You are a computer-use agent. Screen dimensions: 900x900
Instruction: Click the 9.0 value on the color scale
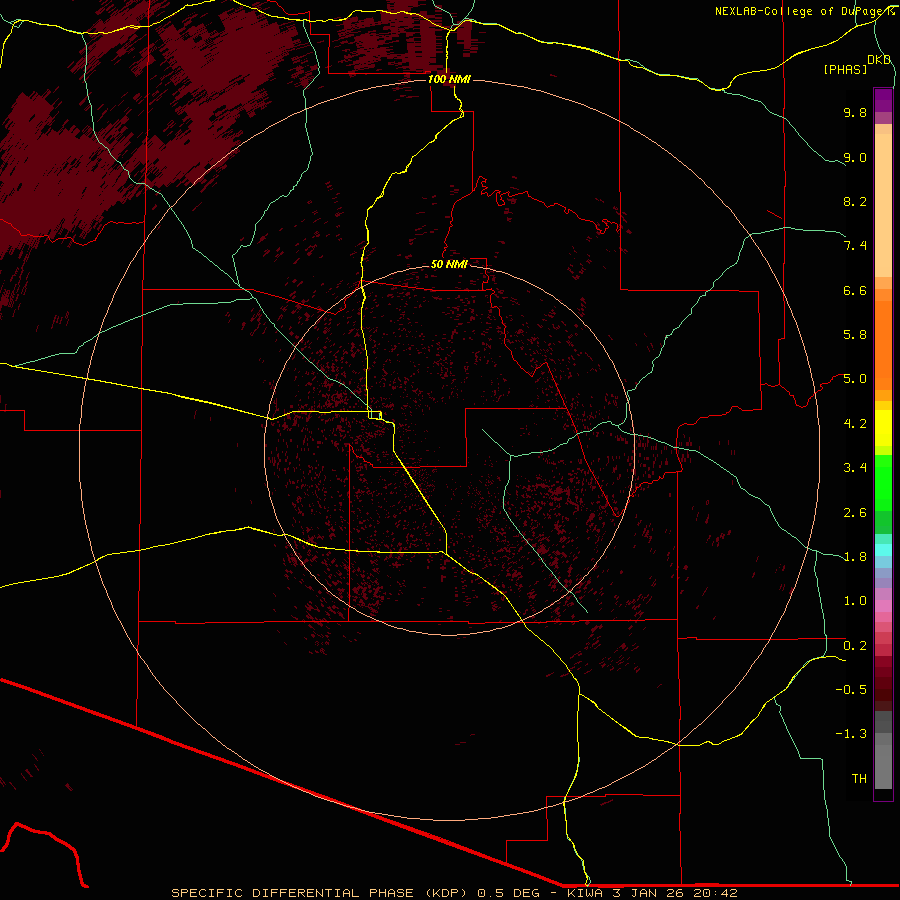point(855,157)
